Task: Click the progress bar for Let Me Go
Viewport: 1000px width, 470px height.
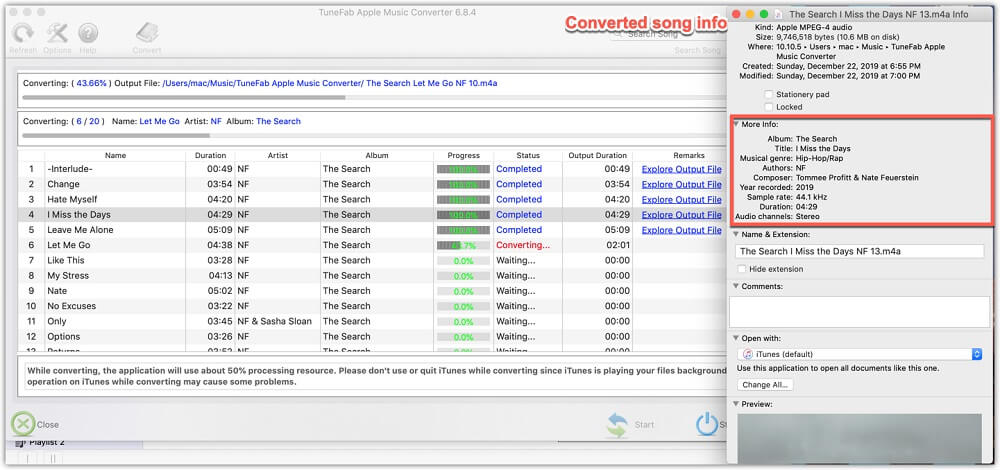Action: click(x=462, y=245)
